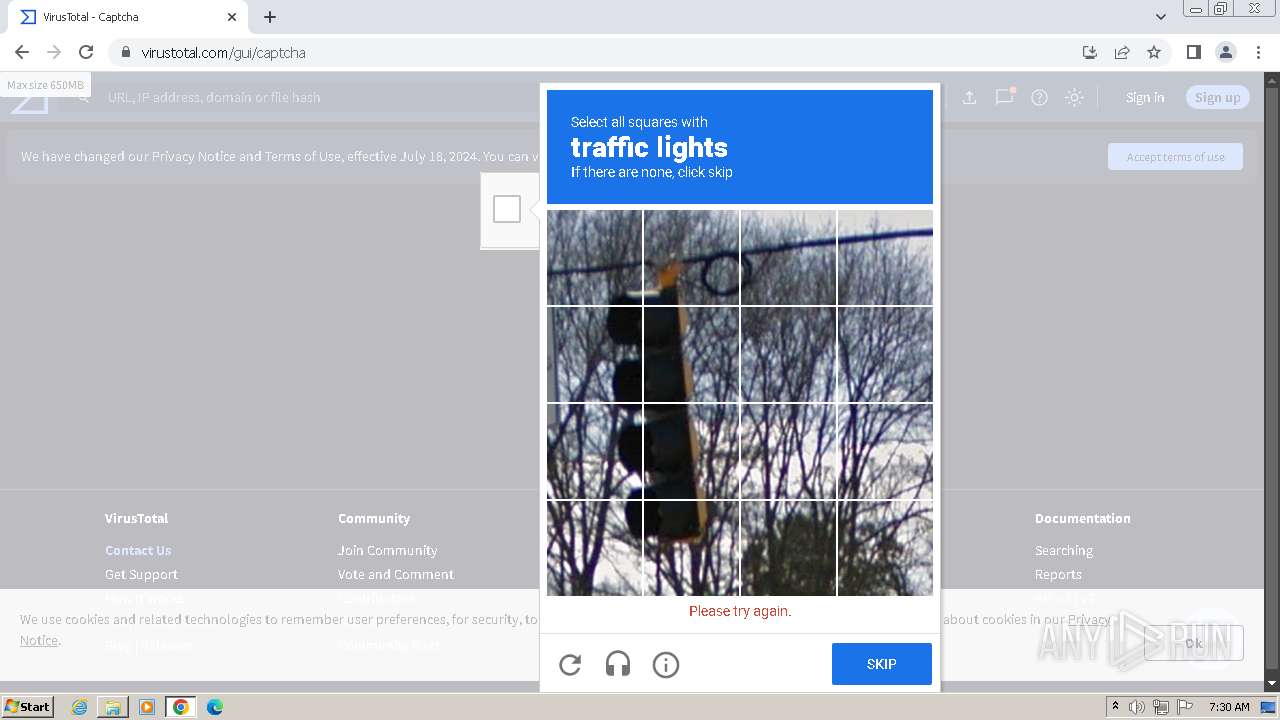Viewport: 1280px width, 720px height.
Task: Click the address bar URL
Action: pyautogui.click(x=223, y=52)
